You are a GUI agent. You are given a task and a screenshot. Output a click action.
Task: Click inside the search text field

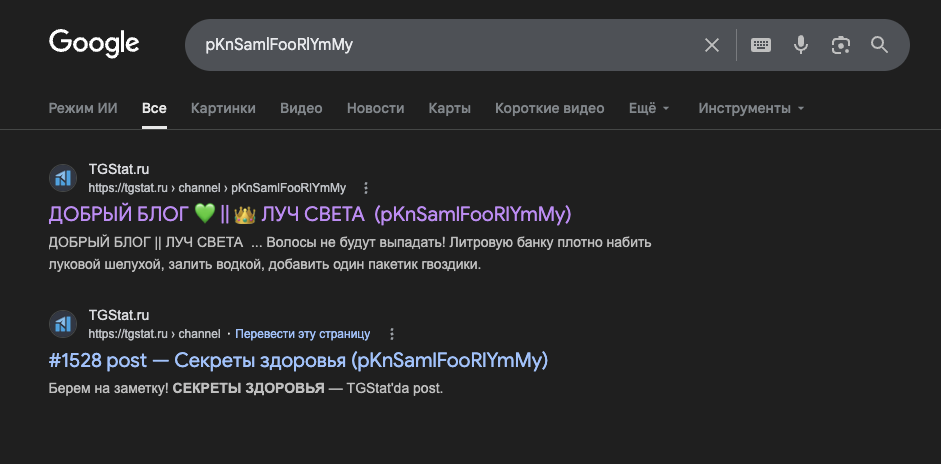[440, 45]
